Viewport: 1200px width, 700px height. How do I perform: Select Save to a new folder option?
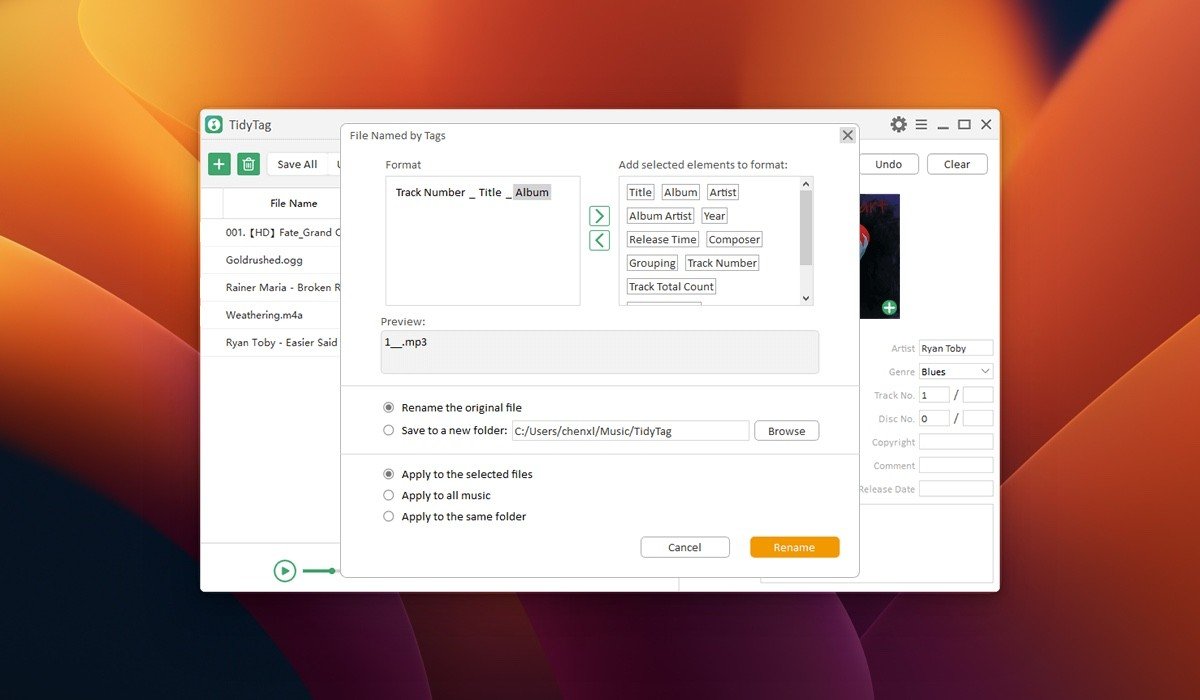pos(389,431)
